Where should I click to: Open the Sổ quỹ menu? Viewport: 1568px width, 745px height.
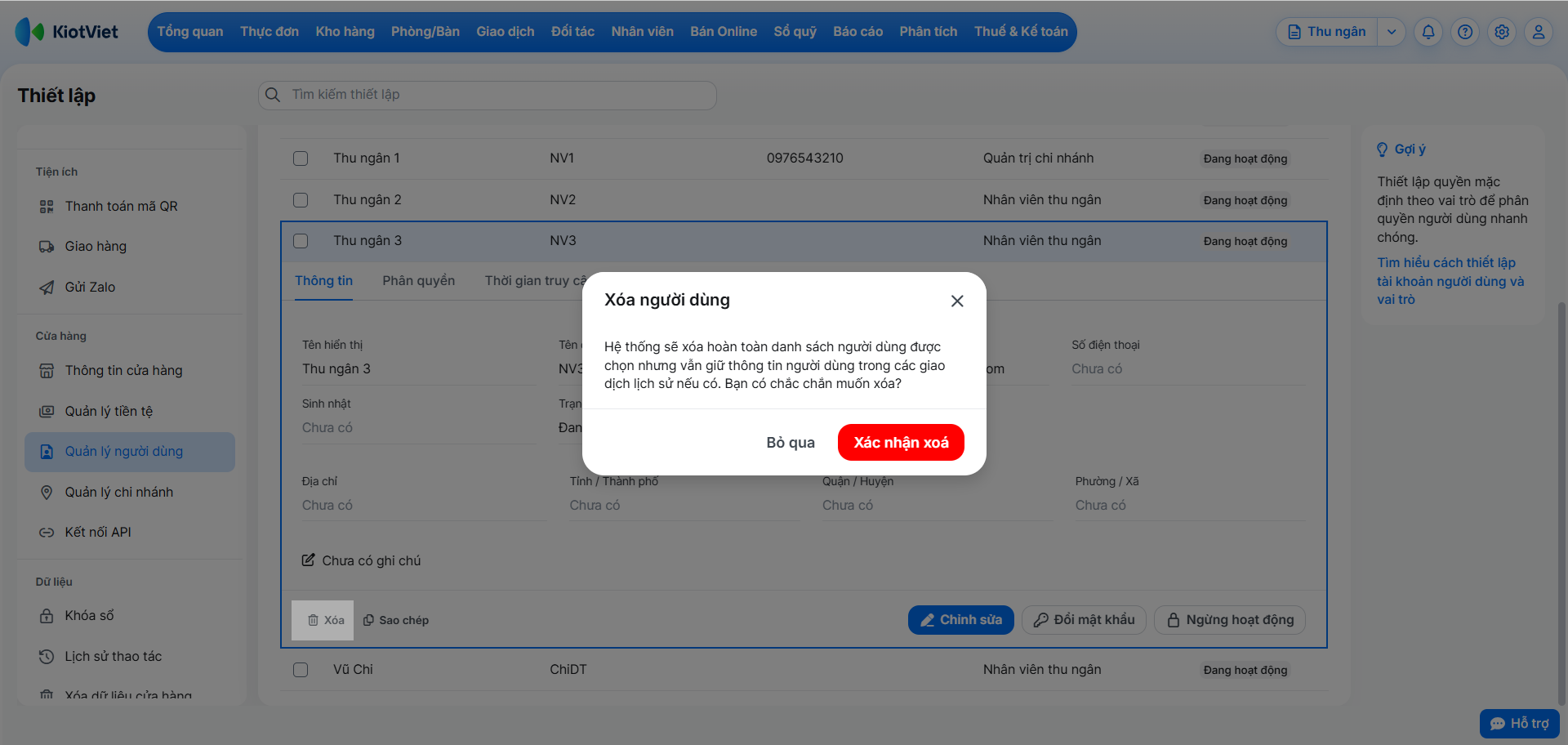coord(795,32)
